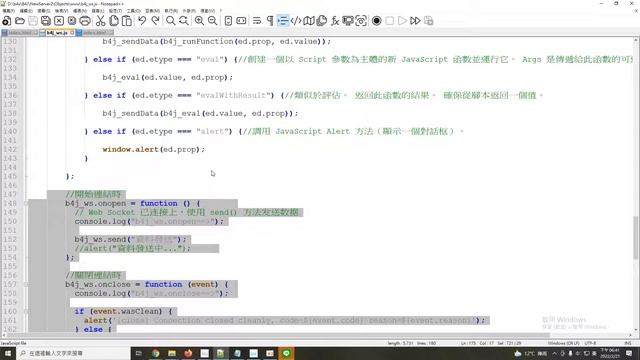Click the scroll-down arrow of the editor

(x=636, y=329)
